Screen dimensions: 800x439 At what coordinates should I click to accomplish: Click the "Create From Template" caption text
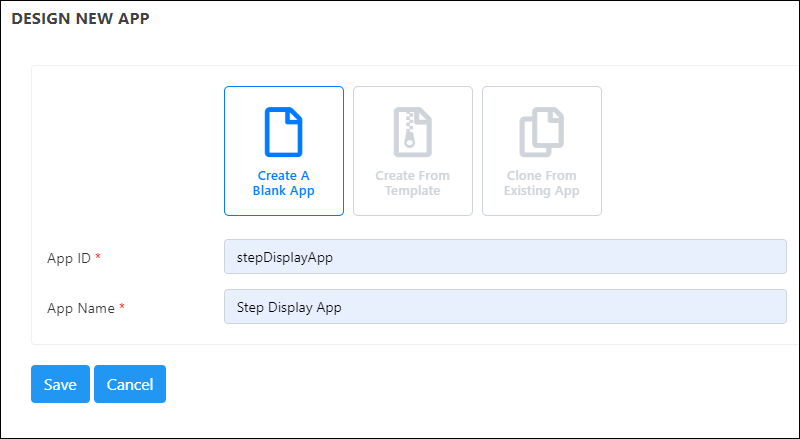click(x=413, y=183)
